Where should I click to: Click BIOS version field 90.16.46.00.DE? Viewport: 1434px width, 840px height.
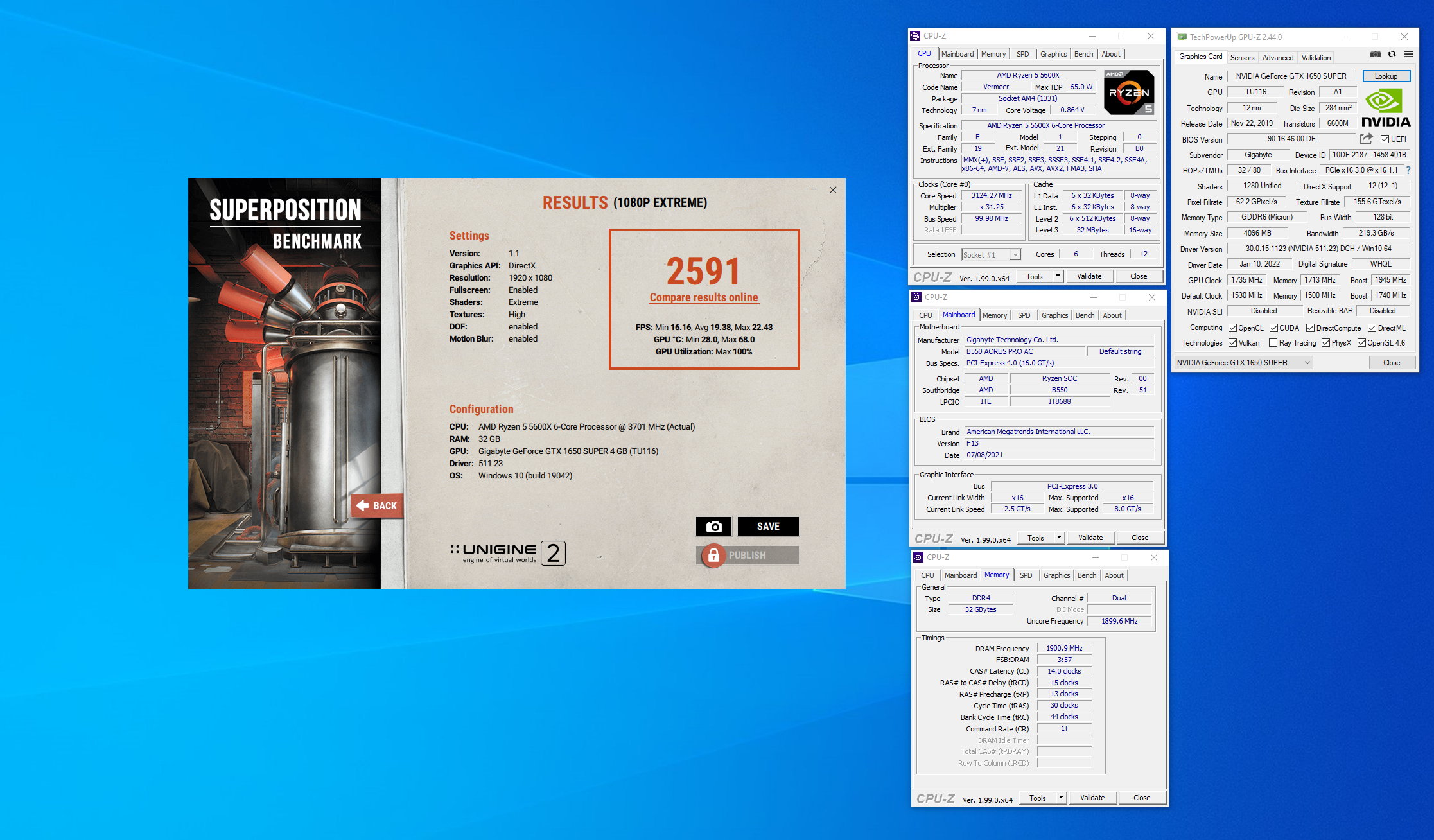[1291, 139]
